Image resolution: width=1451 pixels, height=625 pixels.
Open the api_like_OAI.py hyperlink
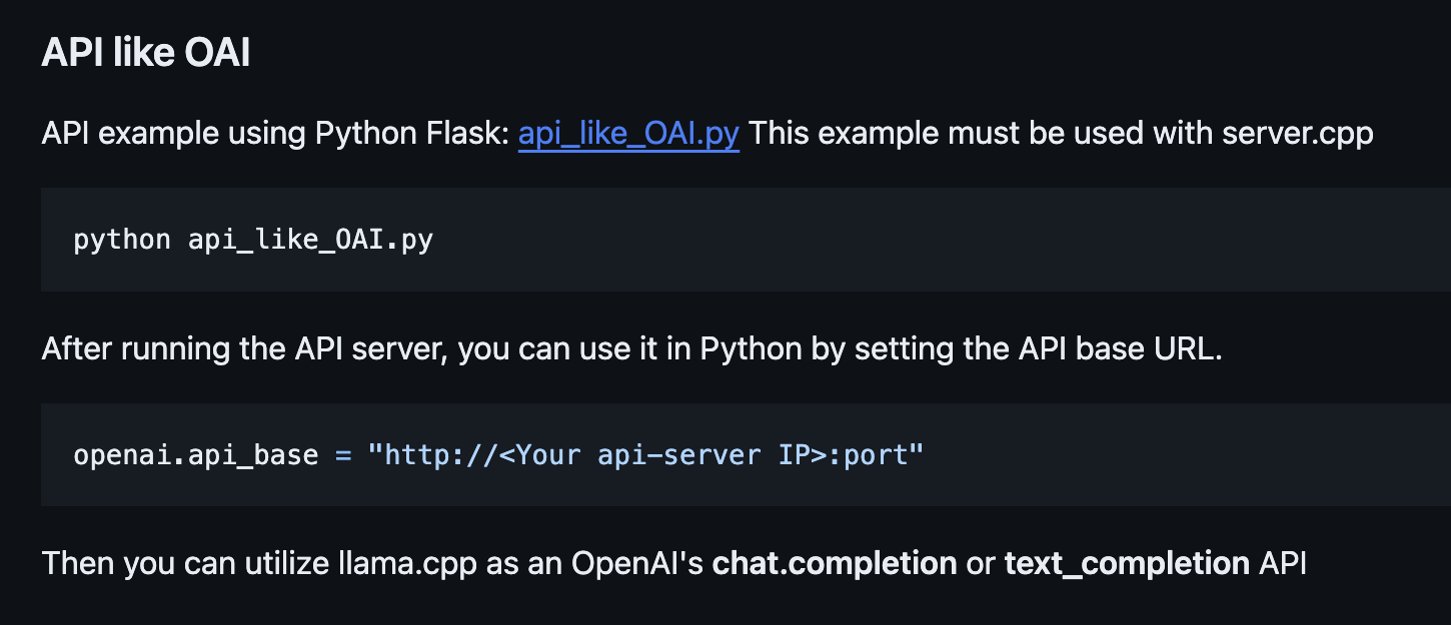pyautogui.click(x=628, y=133)
